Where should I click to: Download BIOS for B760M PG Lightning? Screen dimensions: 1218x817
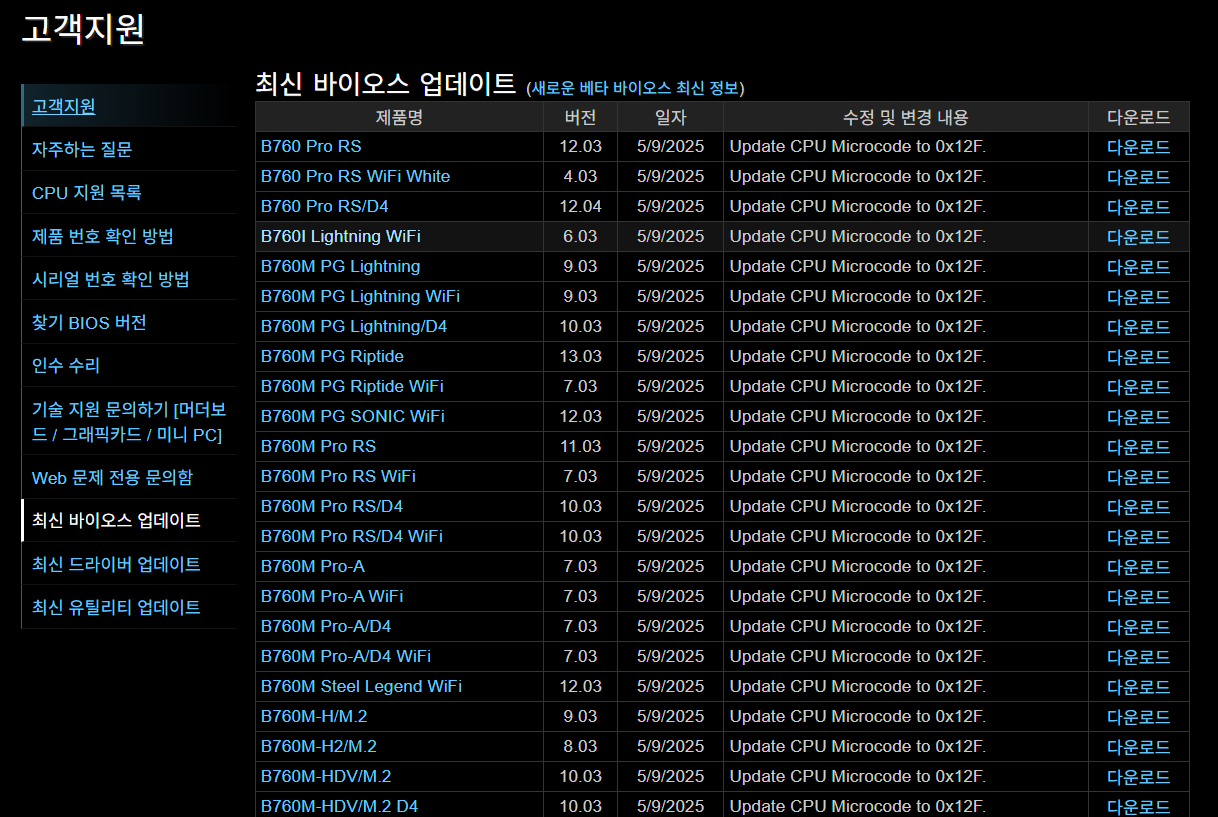[x=1138, y=267]
